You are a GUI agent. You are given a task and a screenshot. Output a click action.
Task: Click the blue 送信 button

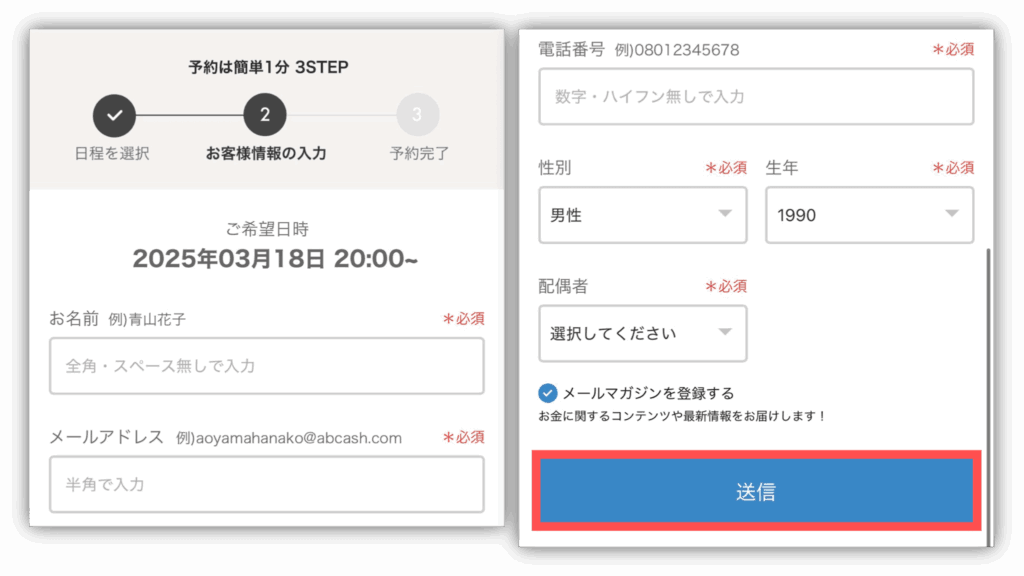click(x=756, y=491)
